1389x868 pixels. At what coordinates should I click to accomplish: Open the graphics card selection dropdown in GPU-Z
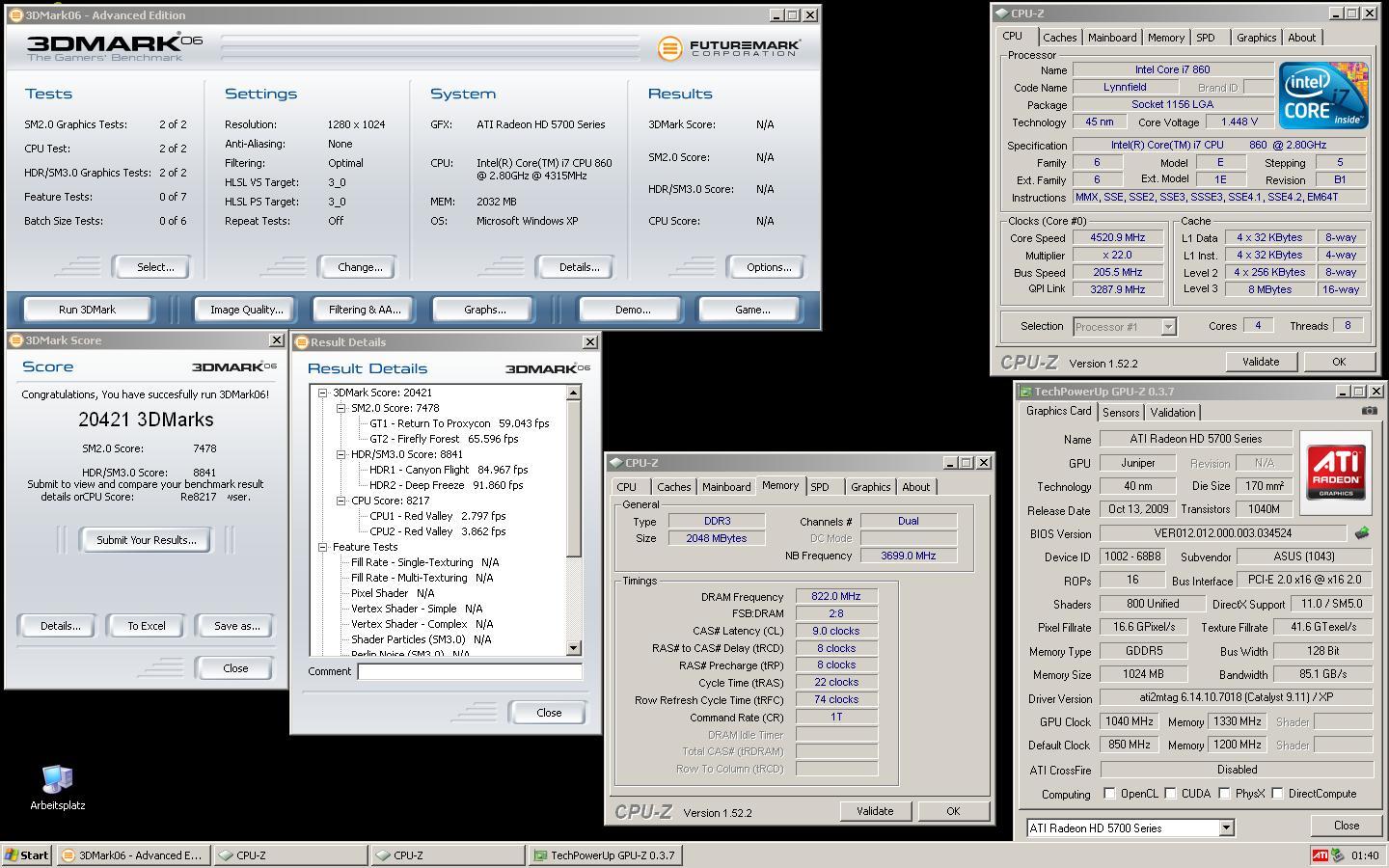point(1225,827)
